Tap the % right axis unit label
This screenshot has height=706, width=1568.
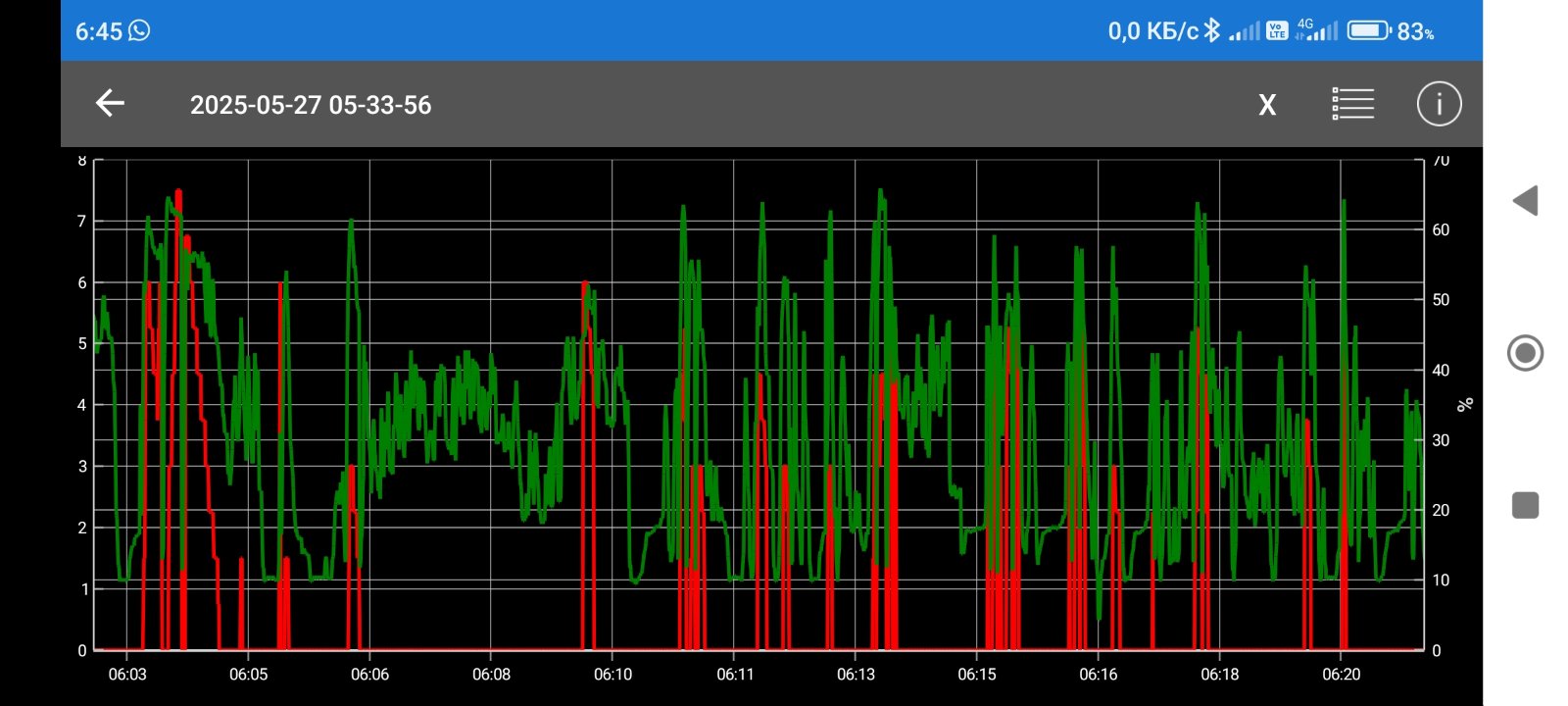[1465, 404]
